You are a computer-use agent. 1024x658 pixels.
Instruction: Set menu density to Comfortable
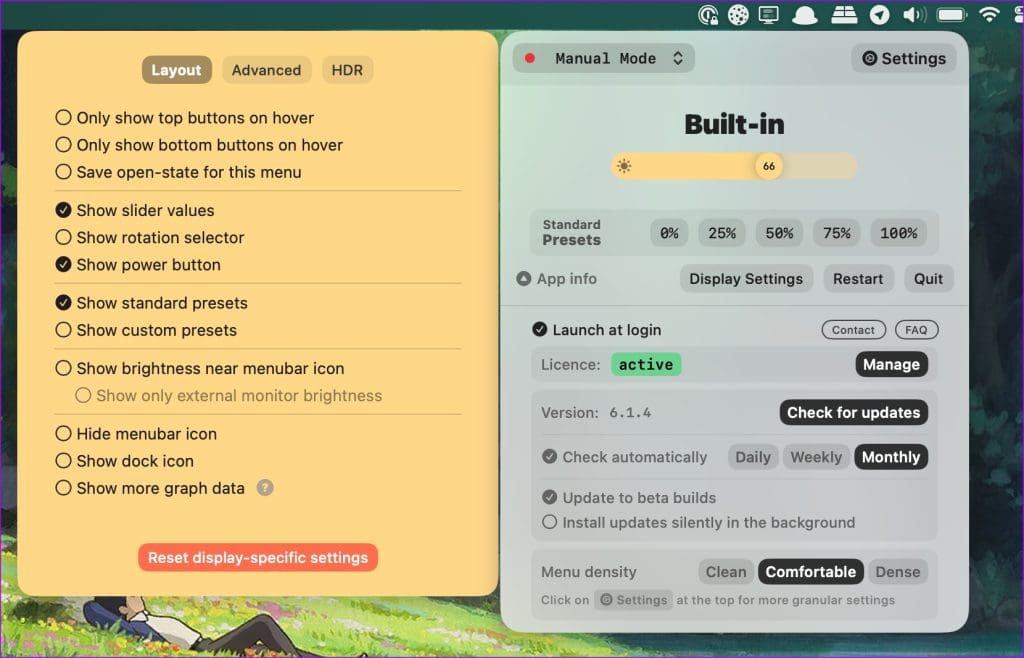pos(810,572)
